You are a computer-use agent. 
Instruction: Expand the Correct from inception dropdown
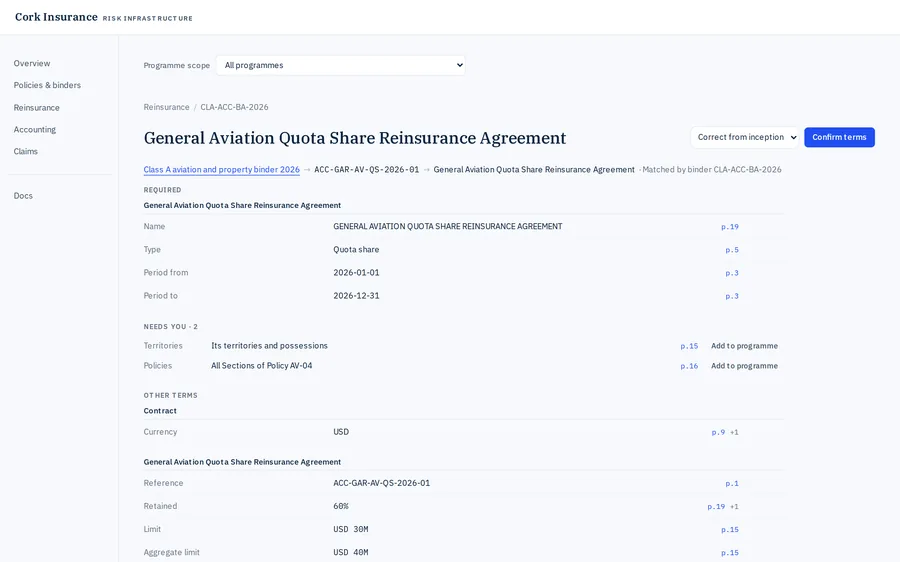744,137
